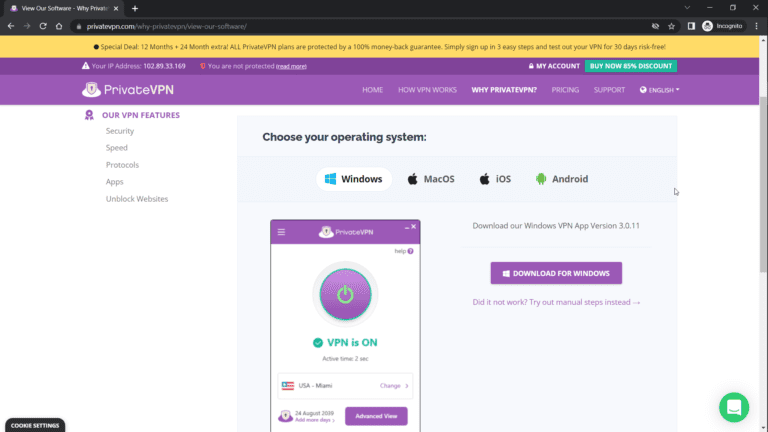Click the help icon in app preview
Viewport: 768px width, 432px height.
[410, 251]
